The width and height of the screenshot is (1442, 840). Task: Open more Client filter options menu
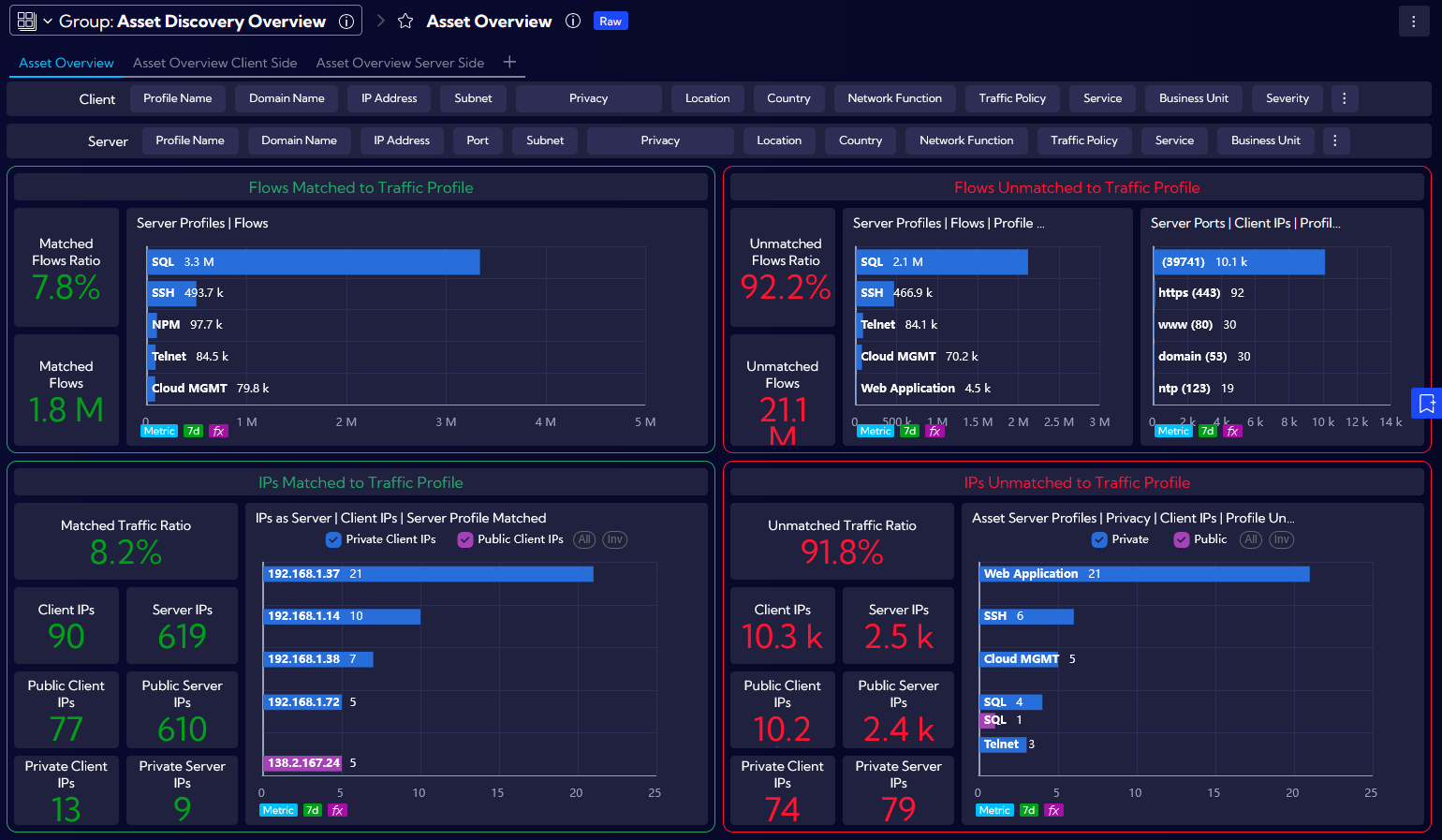click(x=1345, y=98)
